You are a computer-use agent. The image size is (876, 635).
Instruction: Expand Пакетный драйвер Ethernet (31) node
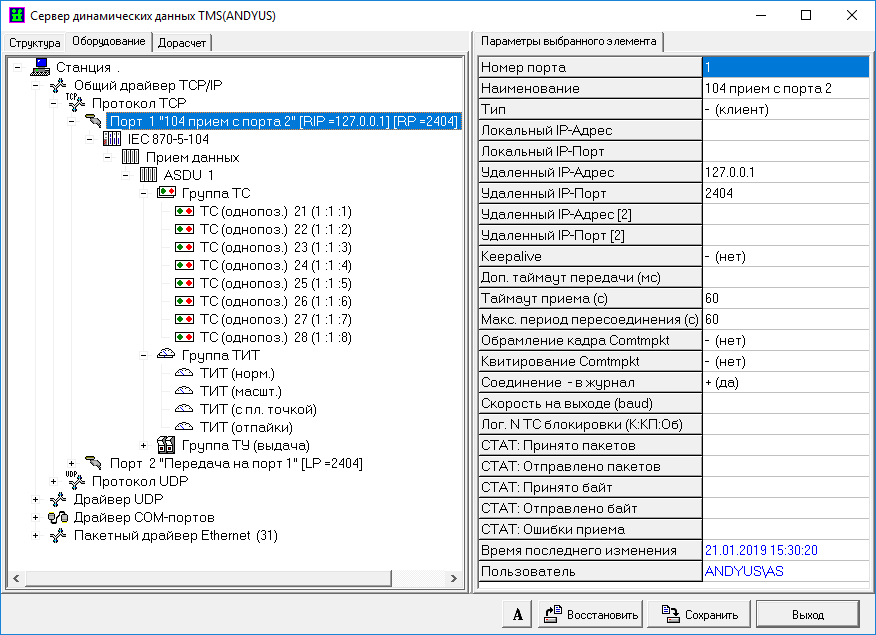36,535
